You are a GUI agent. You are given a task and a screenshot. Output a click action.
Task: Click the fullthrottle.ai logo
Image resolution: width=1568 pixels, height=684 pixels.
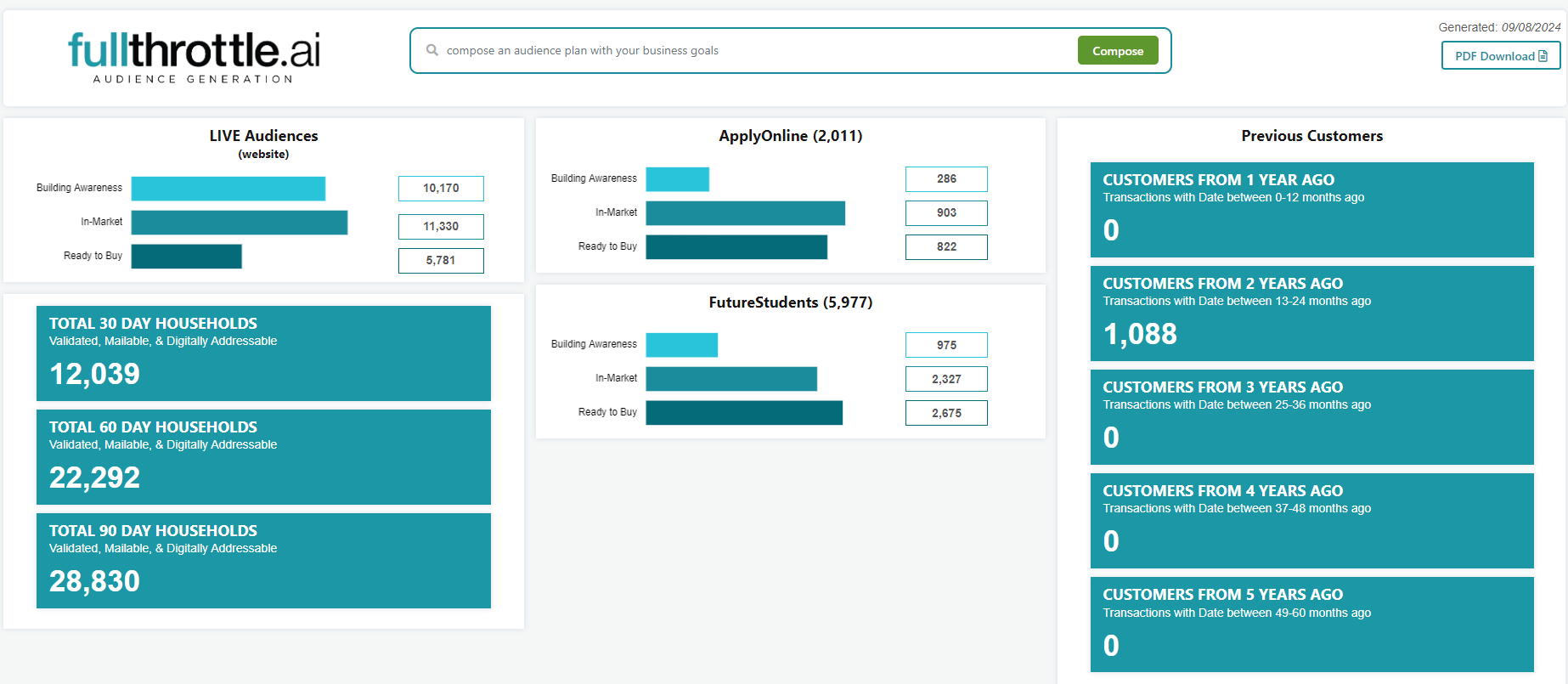click(x=194, y=56)
